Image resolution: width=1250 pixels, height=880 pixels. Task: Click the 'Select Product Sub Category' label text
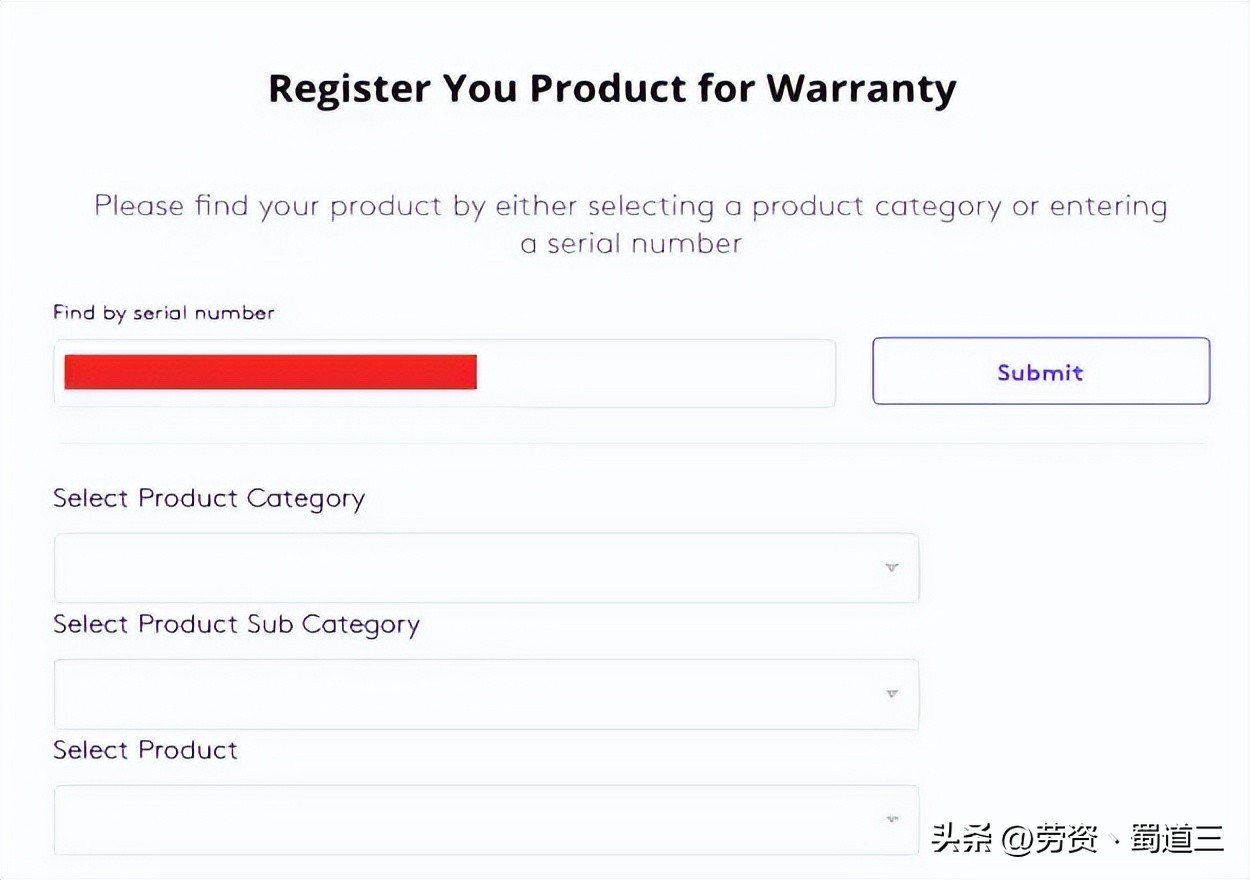(236, 624)
